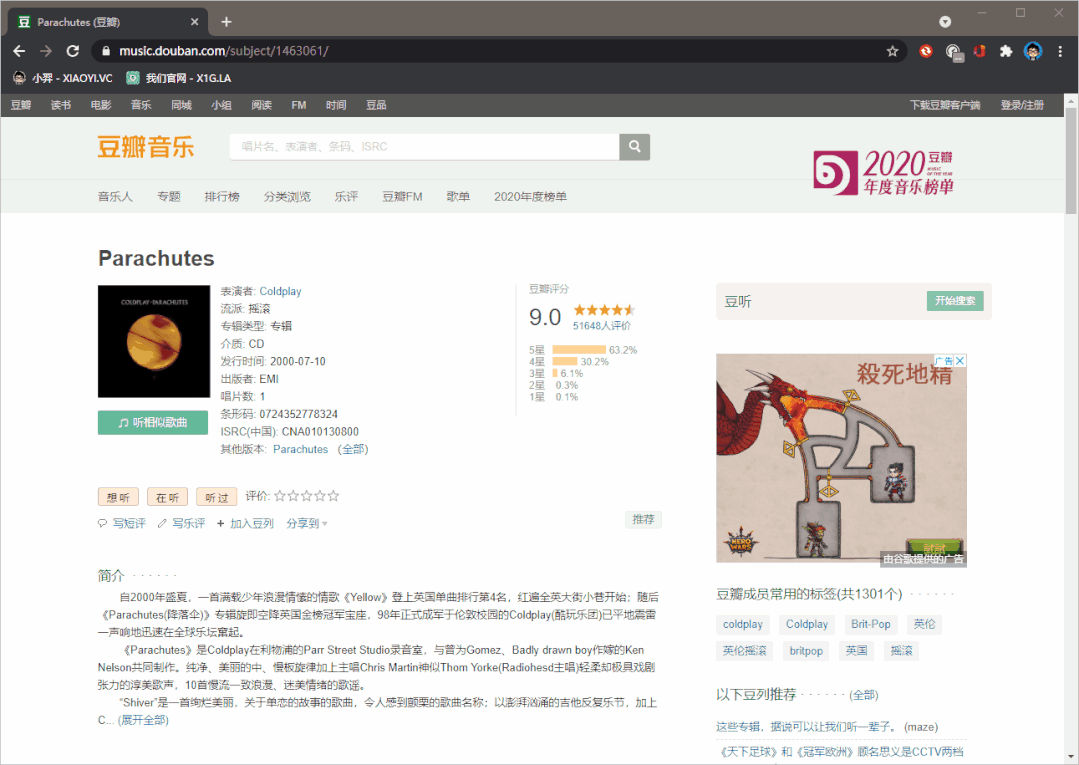Reload the page with refresh icon

point(73,51)
